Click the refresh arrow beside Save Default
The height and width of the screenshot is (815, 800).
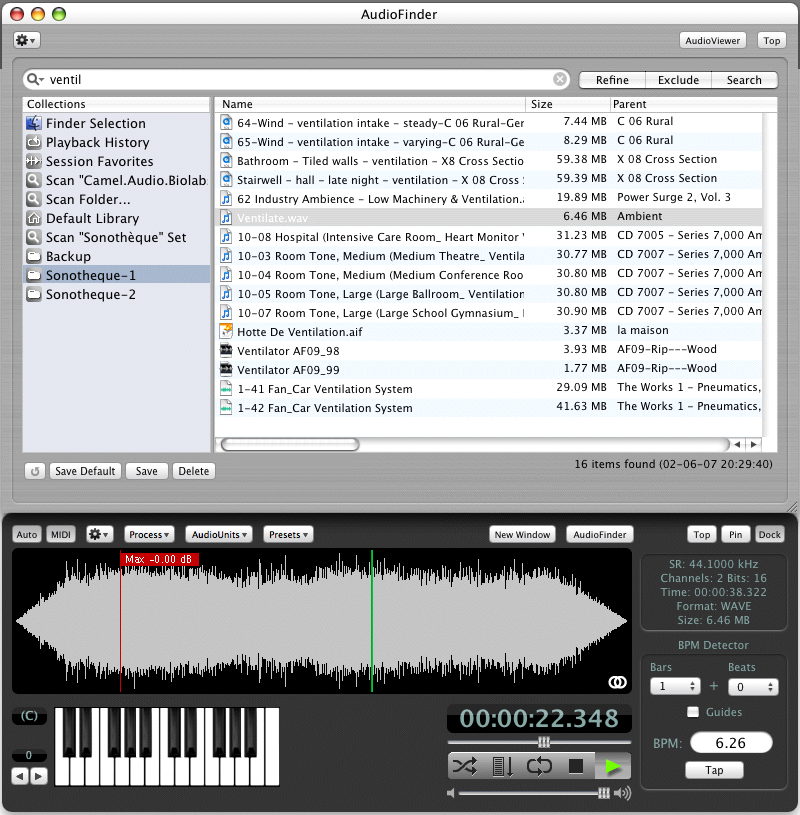pyautogui.click(x=34, y=471)
